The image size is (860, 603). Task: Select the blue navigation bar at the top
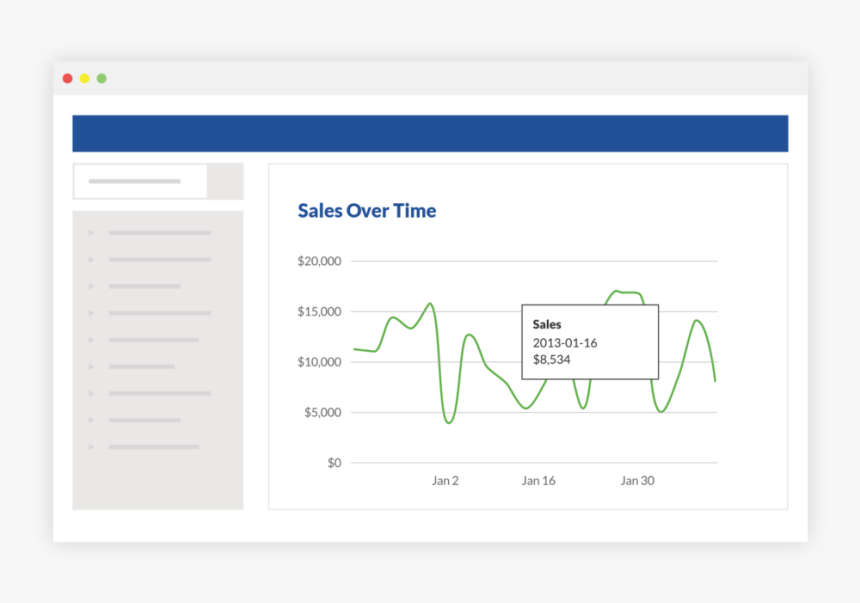pos(430,132)
